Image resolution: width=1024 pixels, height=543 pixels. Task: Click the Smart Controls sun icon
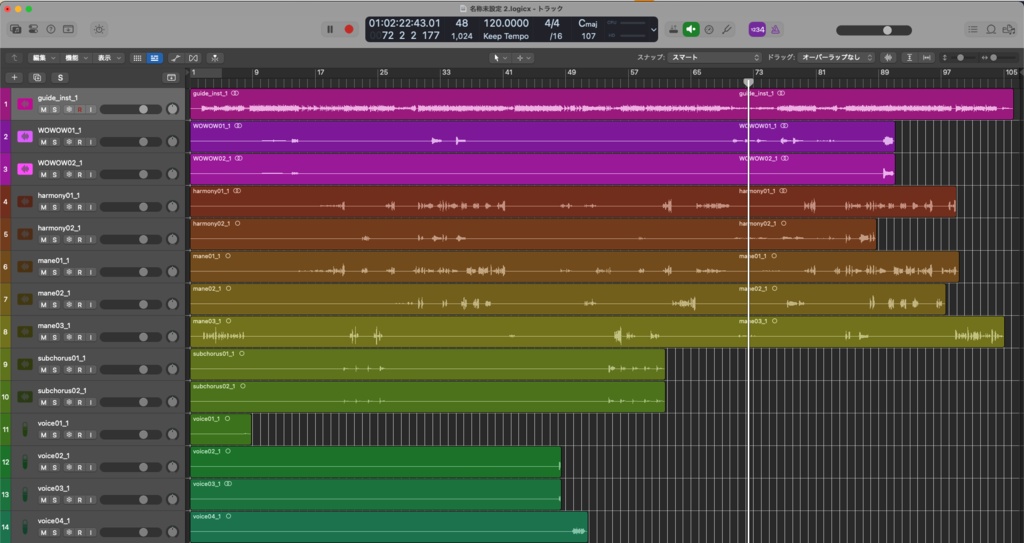click(x=99, y=29)
